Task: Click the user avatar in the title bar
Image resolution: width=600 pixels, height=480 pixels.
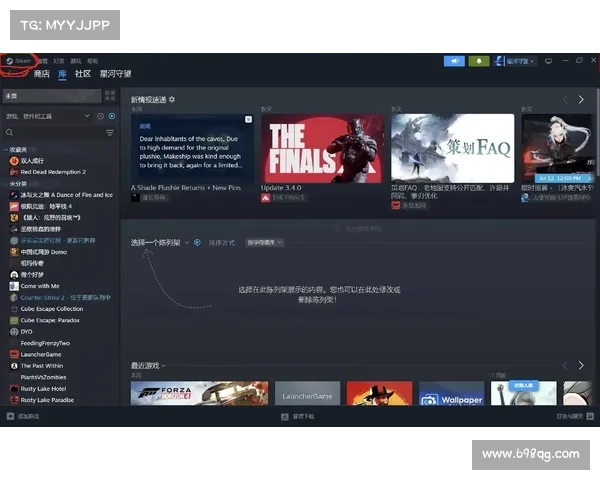Action: click(x=499, y=61)
